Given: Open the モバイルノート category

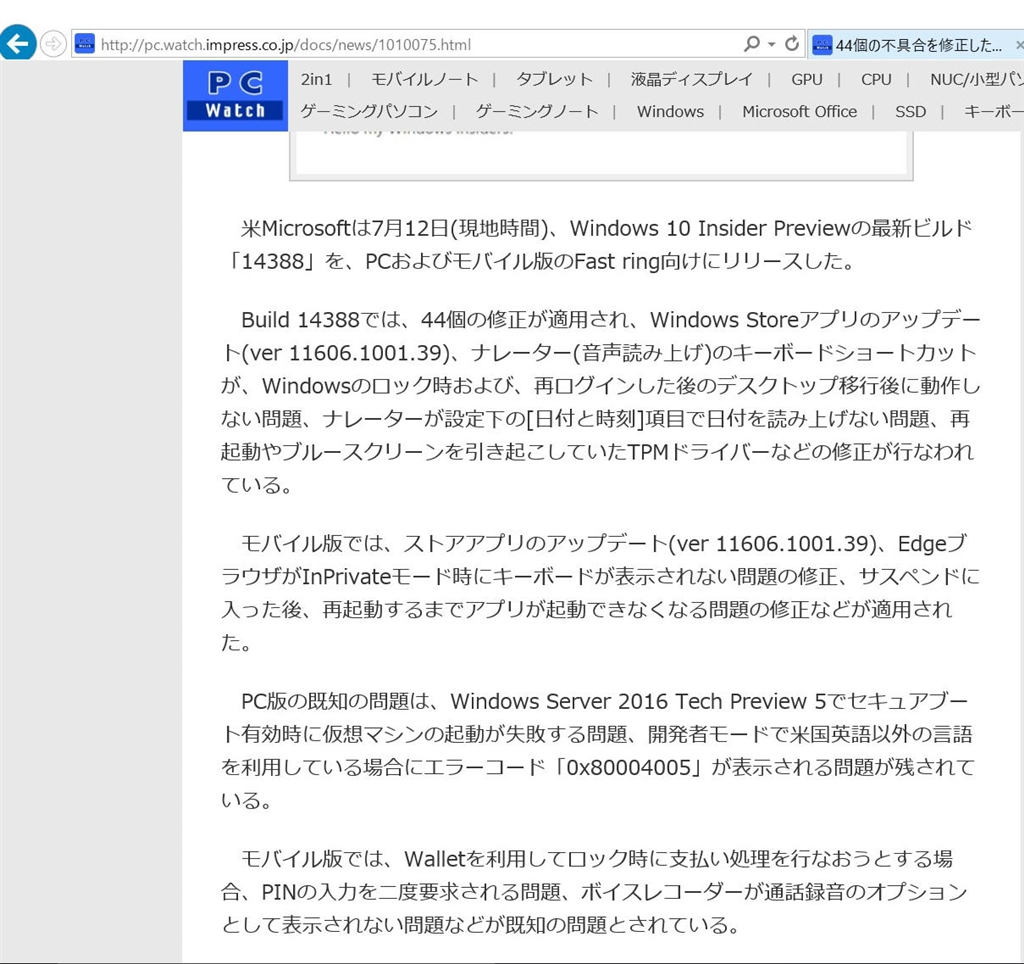Looking at the screenshot, I should [x=424, y=79].
